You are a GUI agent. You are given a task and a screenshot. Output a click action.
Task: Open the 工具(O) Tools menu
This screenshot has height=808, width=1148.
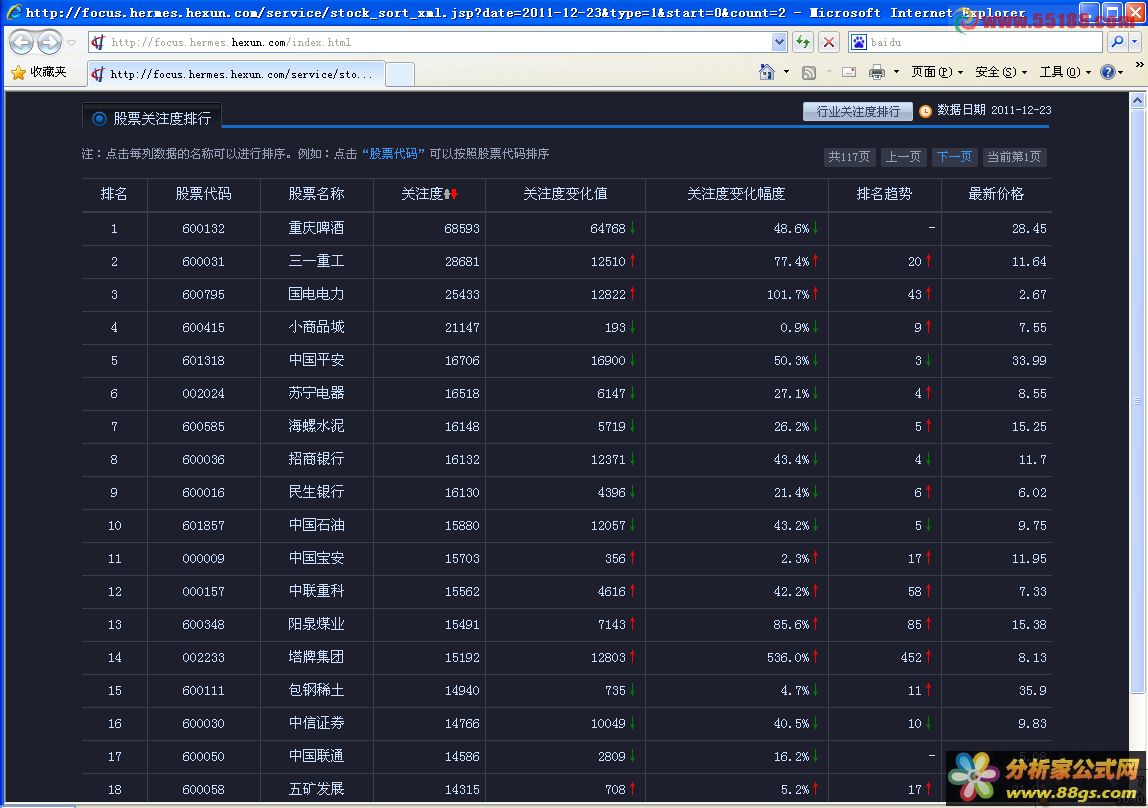[1065, 72]
